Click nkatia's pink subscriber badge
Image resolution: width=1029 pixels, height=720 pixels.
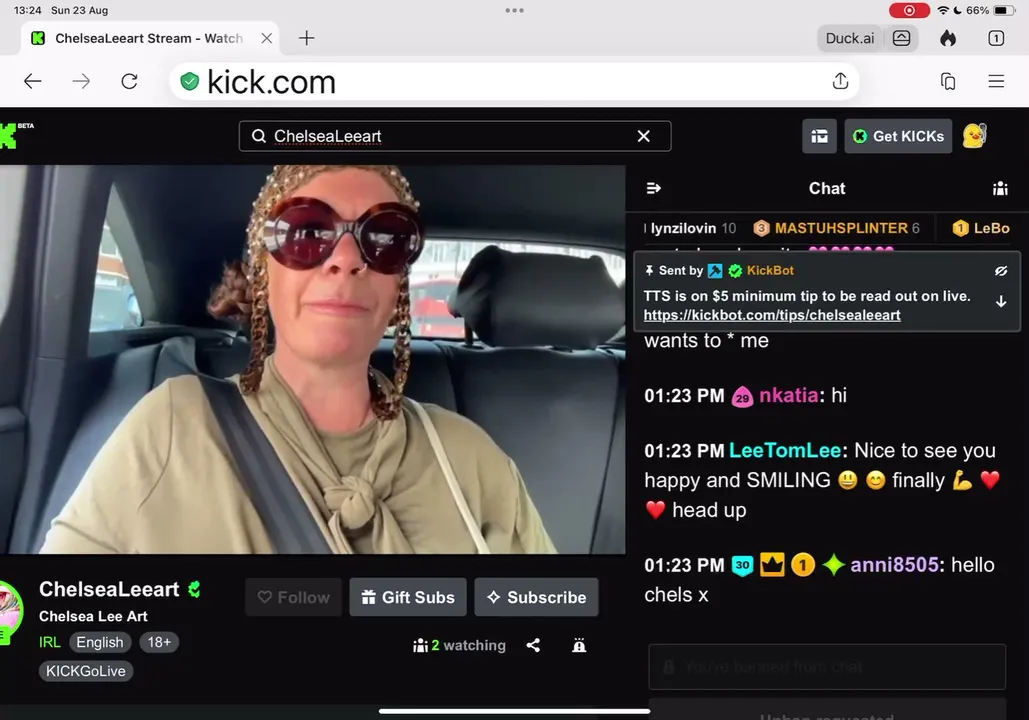742,396
